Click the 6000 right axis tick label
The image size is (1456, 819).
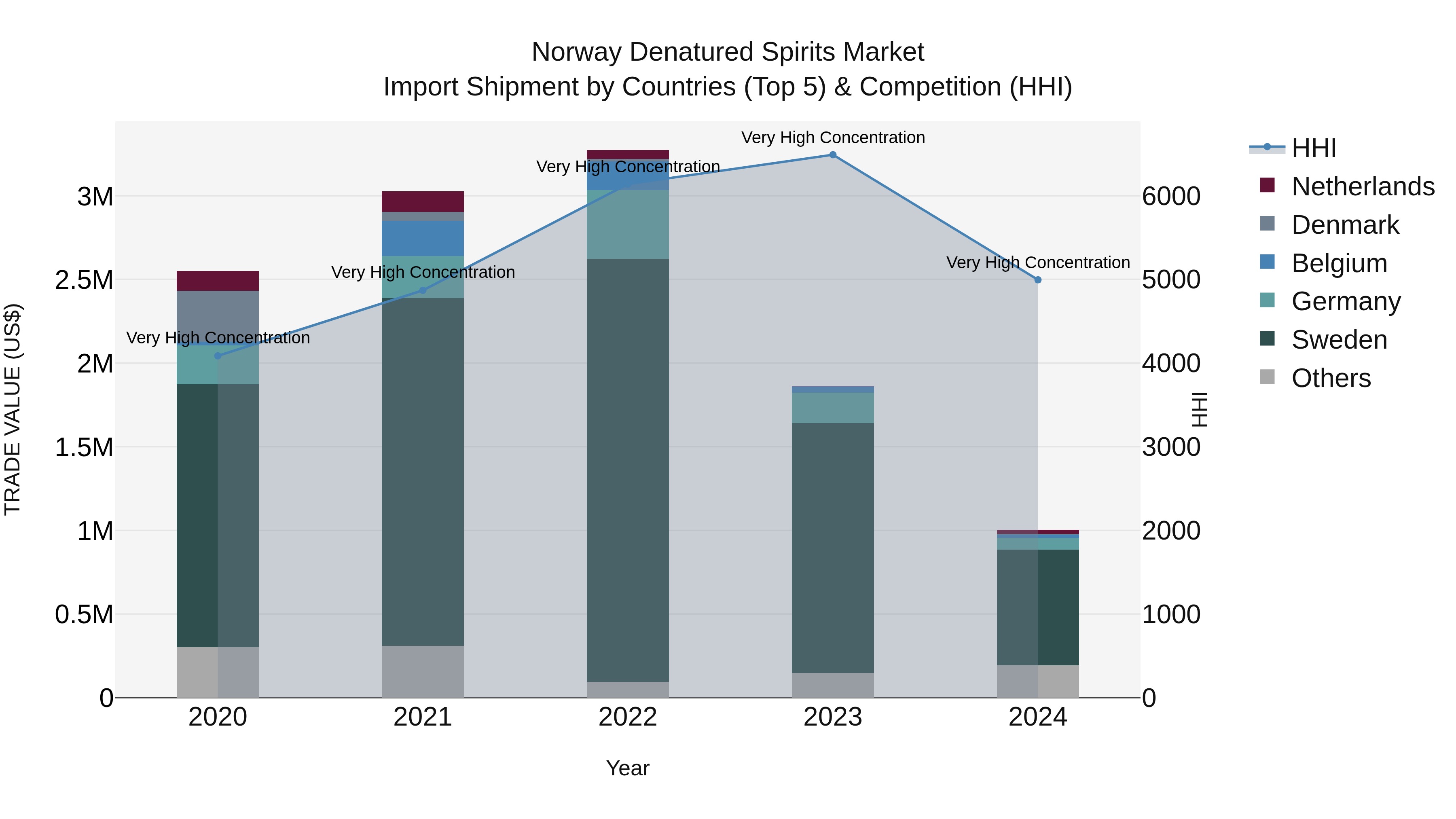(x=1171, y=197)
